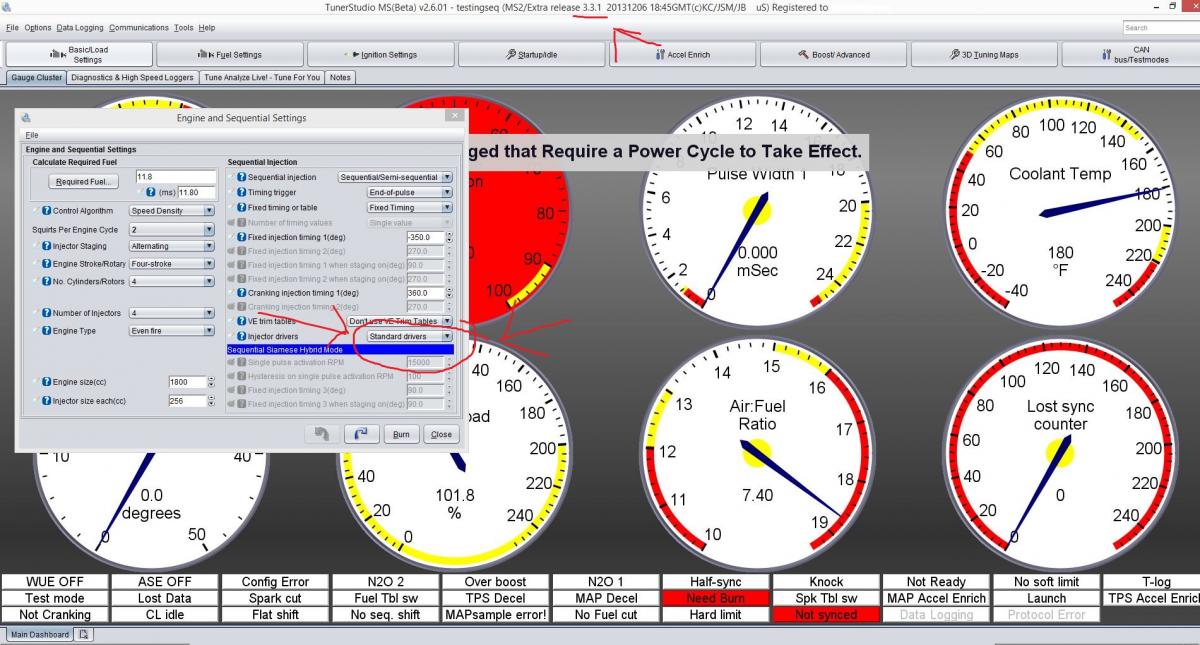The image size is (1200, 645).
Task: Expand the Timing trigger End-of-pulse dropdown
Action: click(446, 192)
